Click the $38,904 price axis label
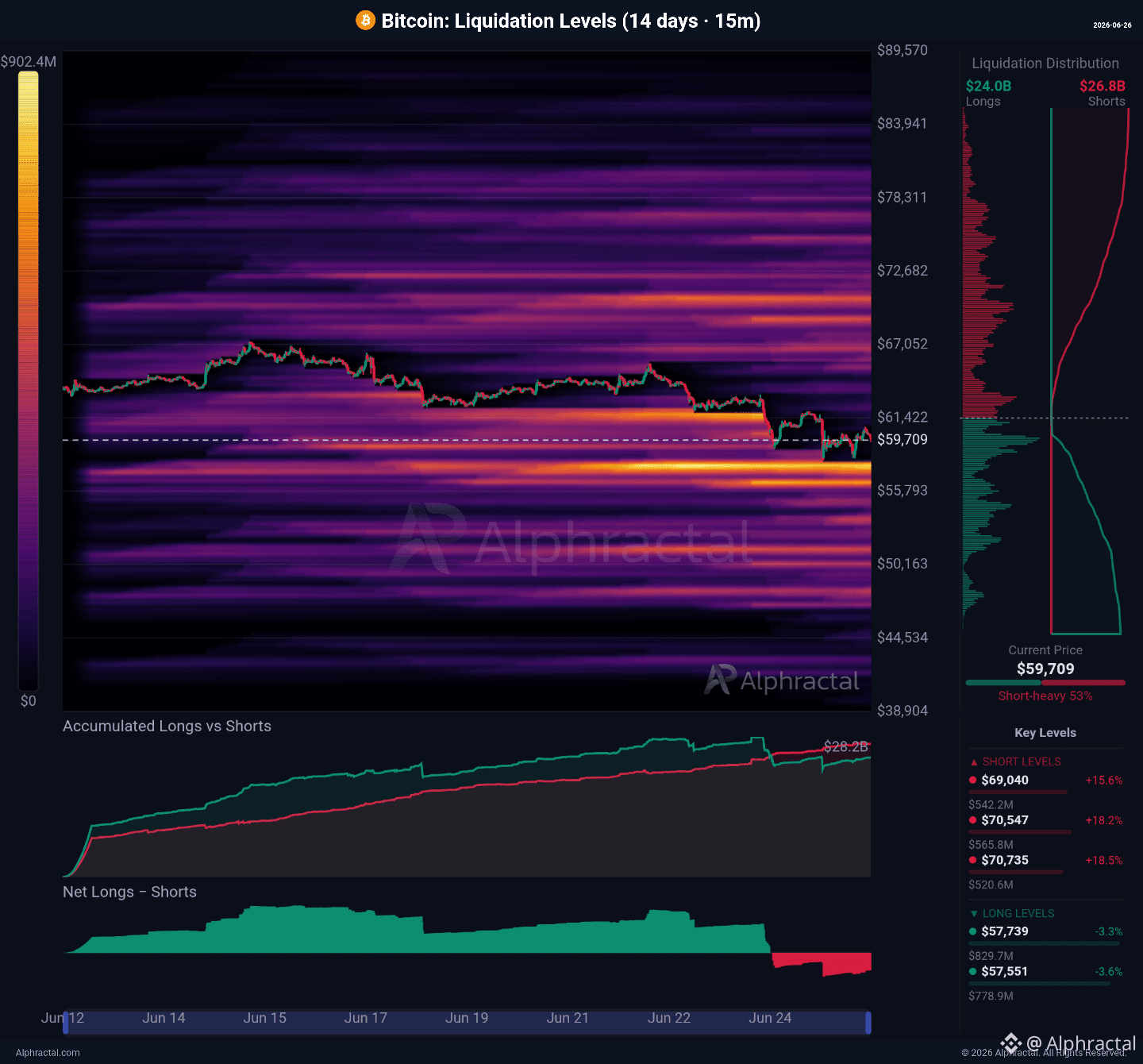1143x1064 pixels. click(x=902, y=711)
